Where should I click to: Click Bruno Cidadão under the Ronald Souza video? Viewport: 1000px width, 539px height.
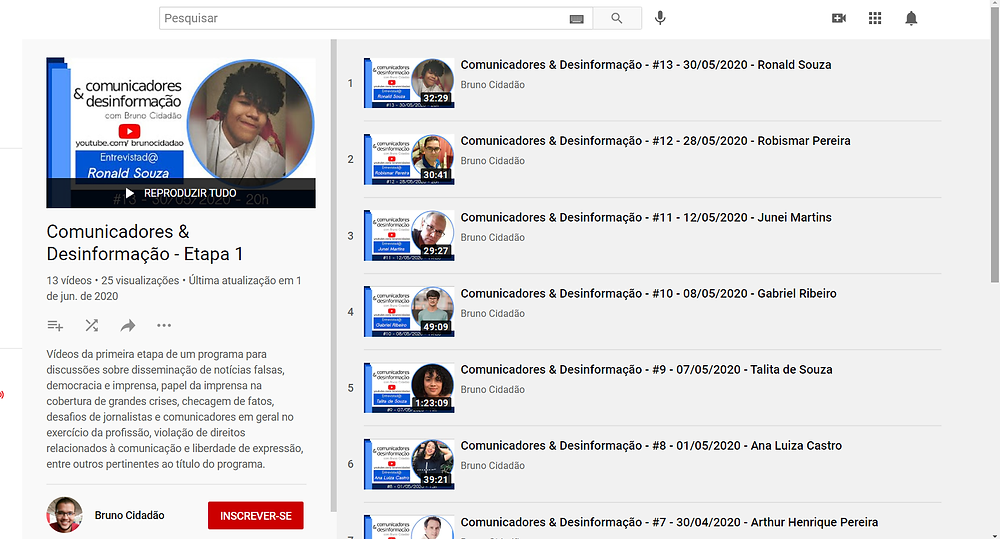coord(492,85)
